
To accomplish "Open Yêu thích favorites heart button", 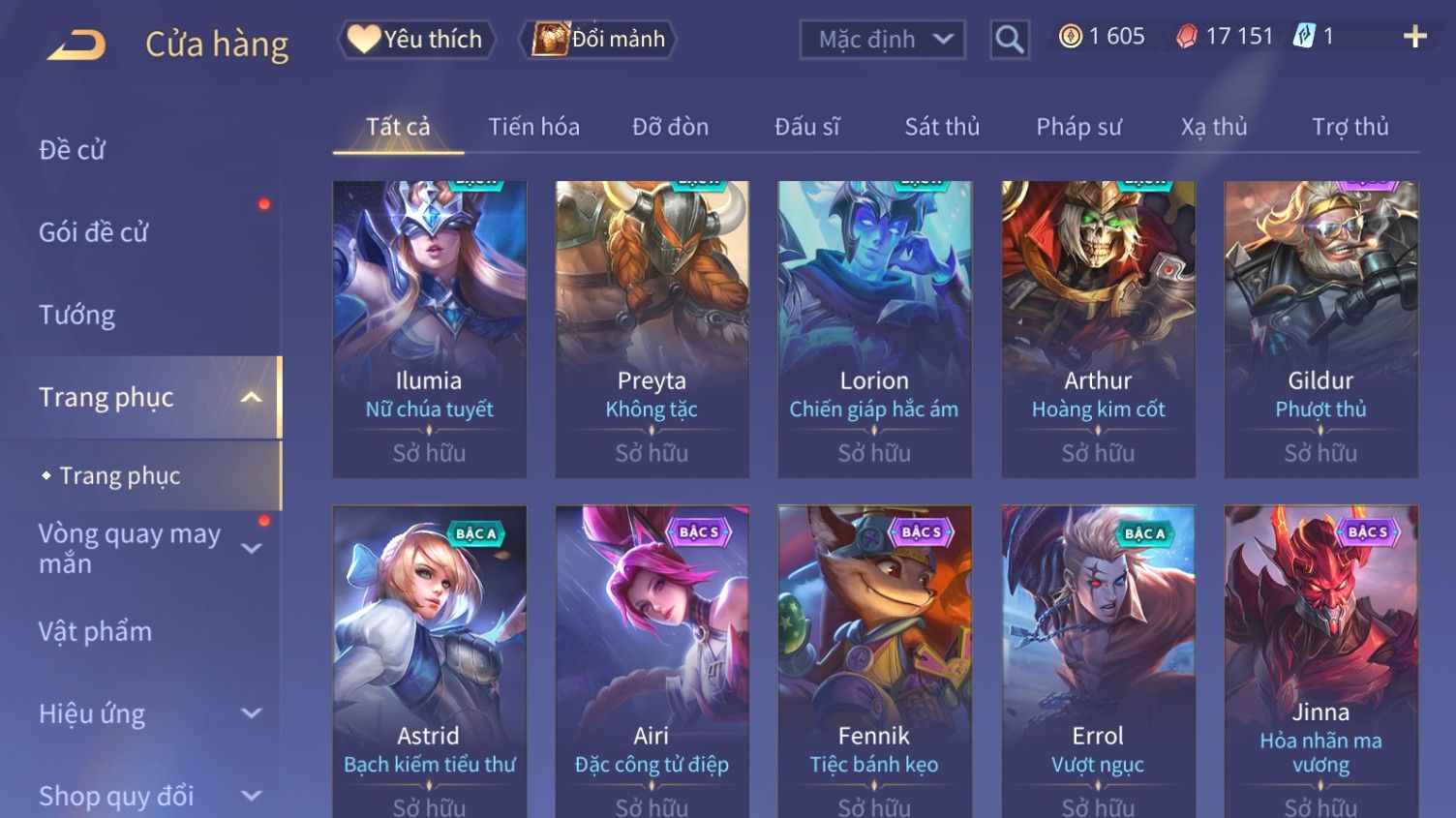I will click(x=416, y=39).
